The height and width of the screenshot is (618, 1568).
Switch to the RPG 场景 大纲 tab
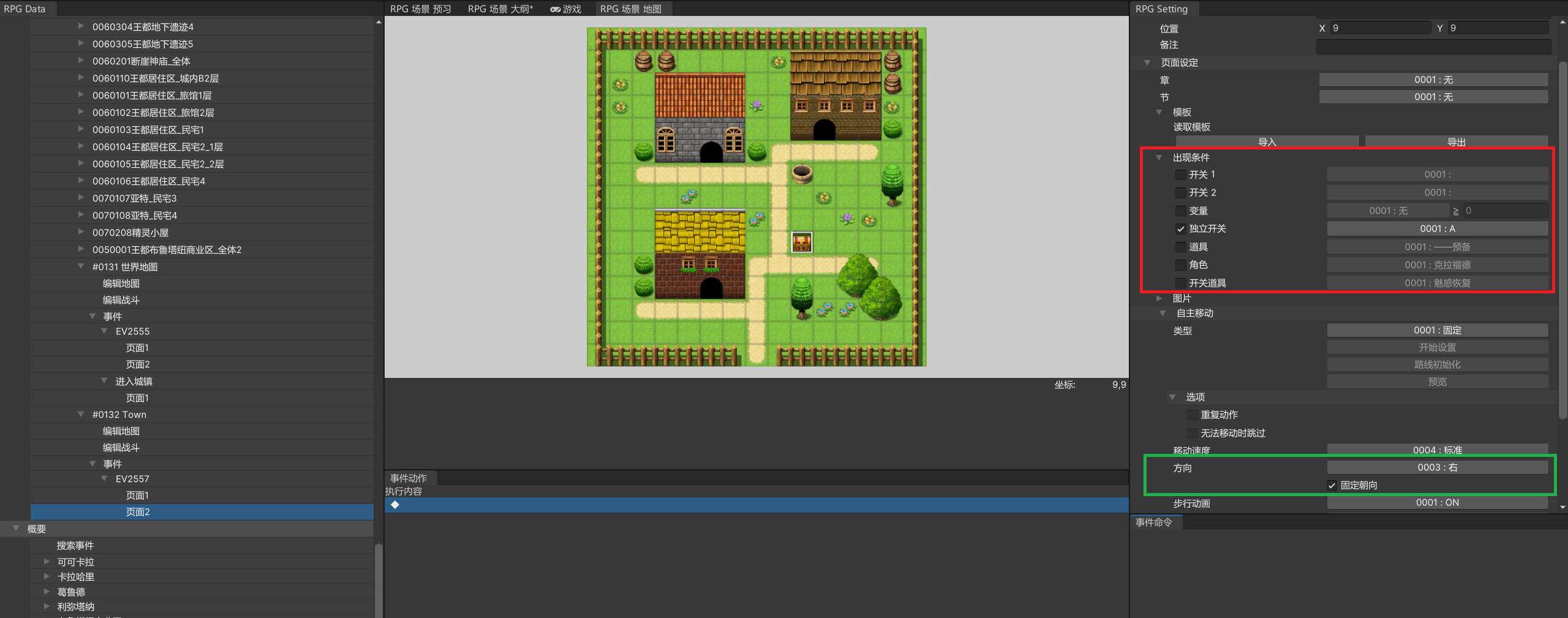coord(500,9)
